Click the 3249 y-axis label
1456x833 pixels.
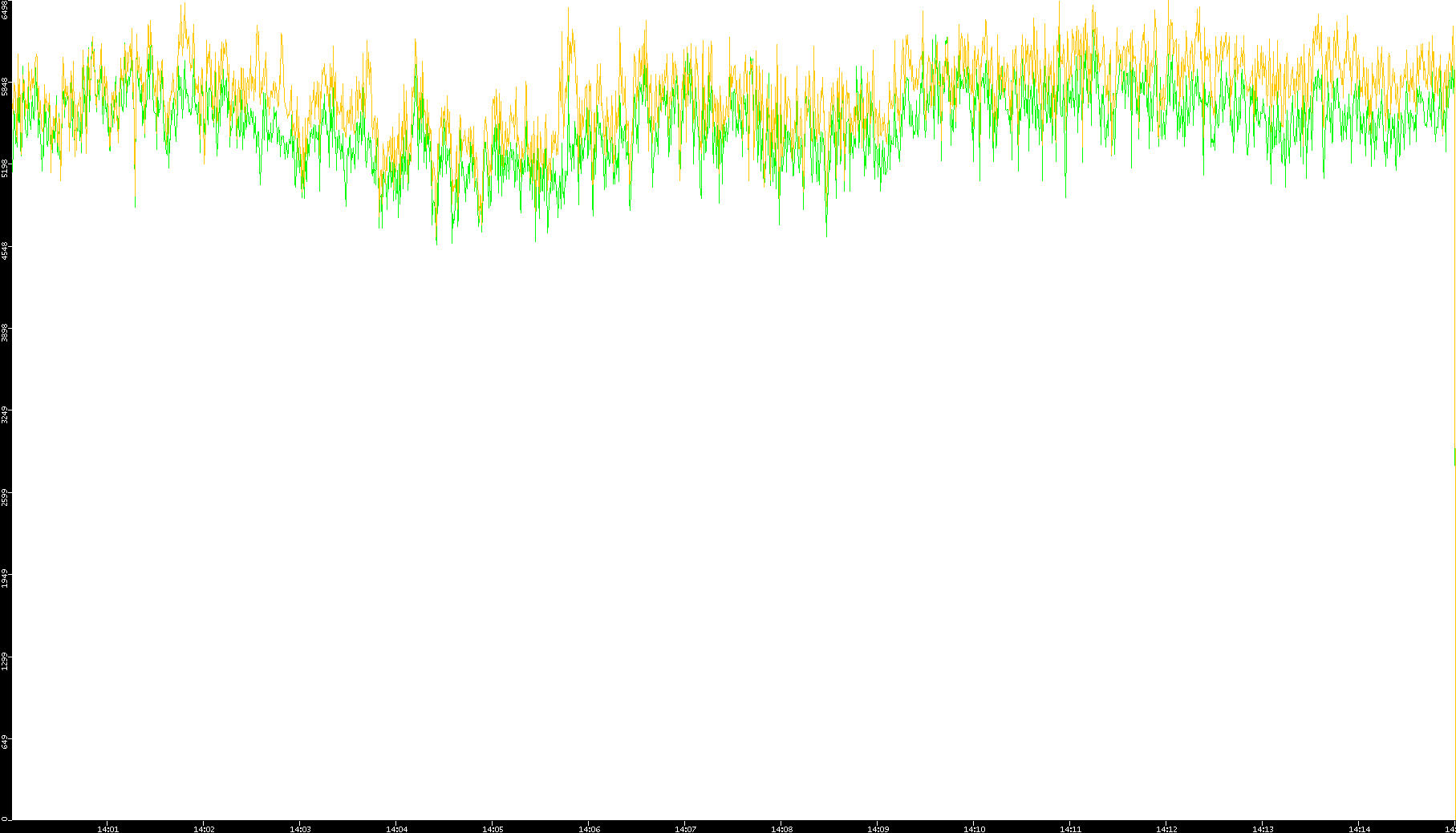5,415
